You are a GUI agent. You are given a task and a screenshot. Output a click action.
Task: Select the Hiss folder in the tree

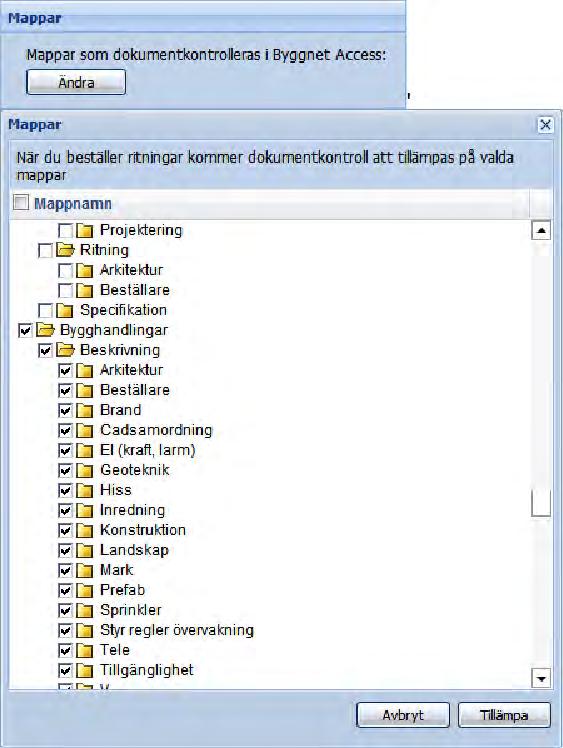point(115,490)
